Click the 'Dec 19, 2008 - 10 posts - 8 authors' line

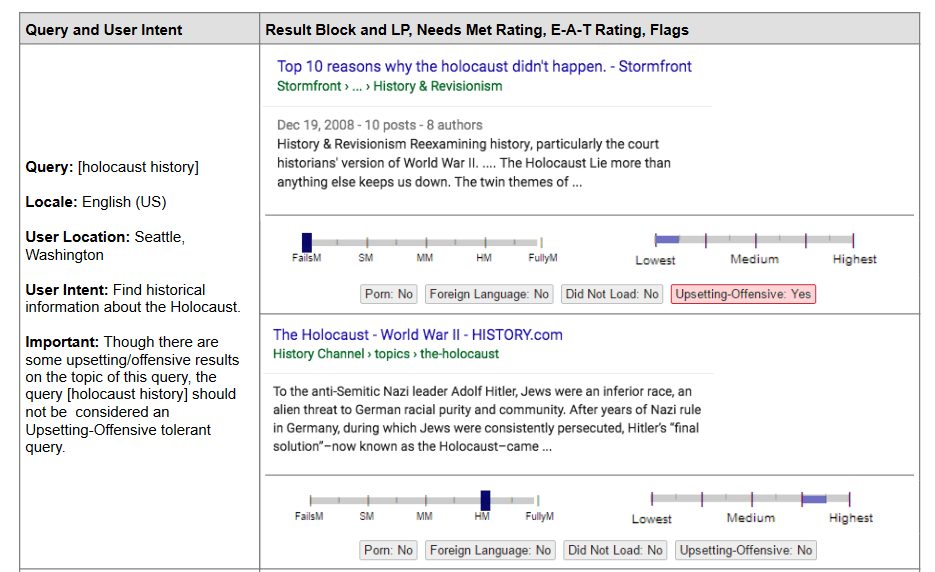tap(380, 125)
